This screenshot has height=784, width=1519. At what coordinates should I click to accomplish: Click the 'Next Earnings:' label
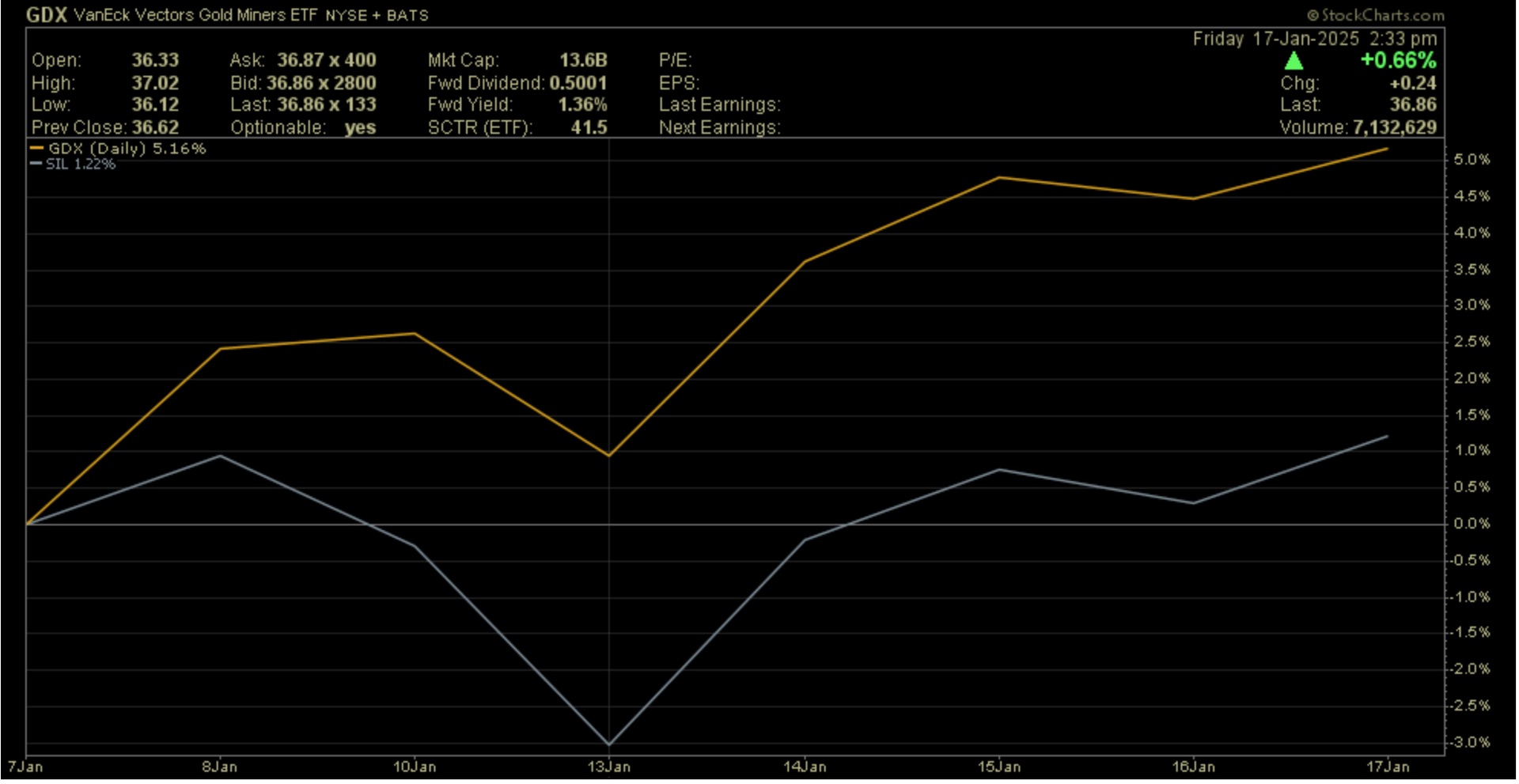click(720, 127)
